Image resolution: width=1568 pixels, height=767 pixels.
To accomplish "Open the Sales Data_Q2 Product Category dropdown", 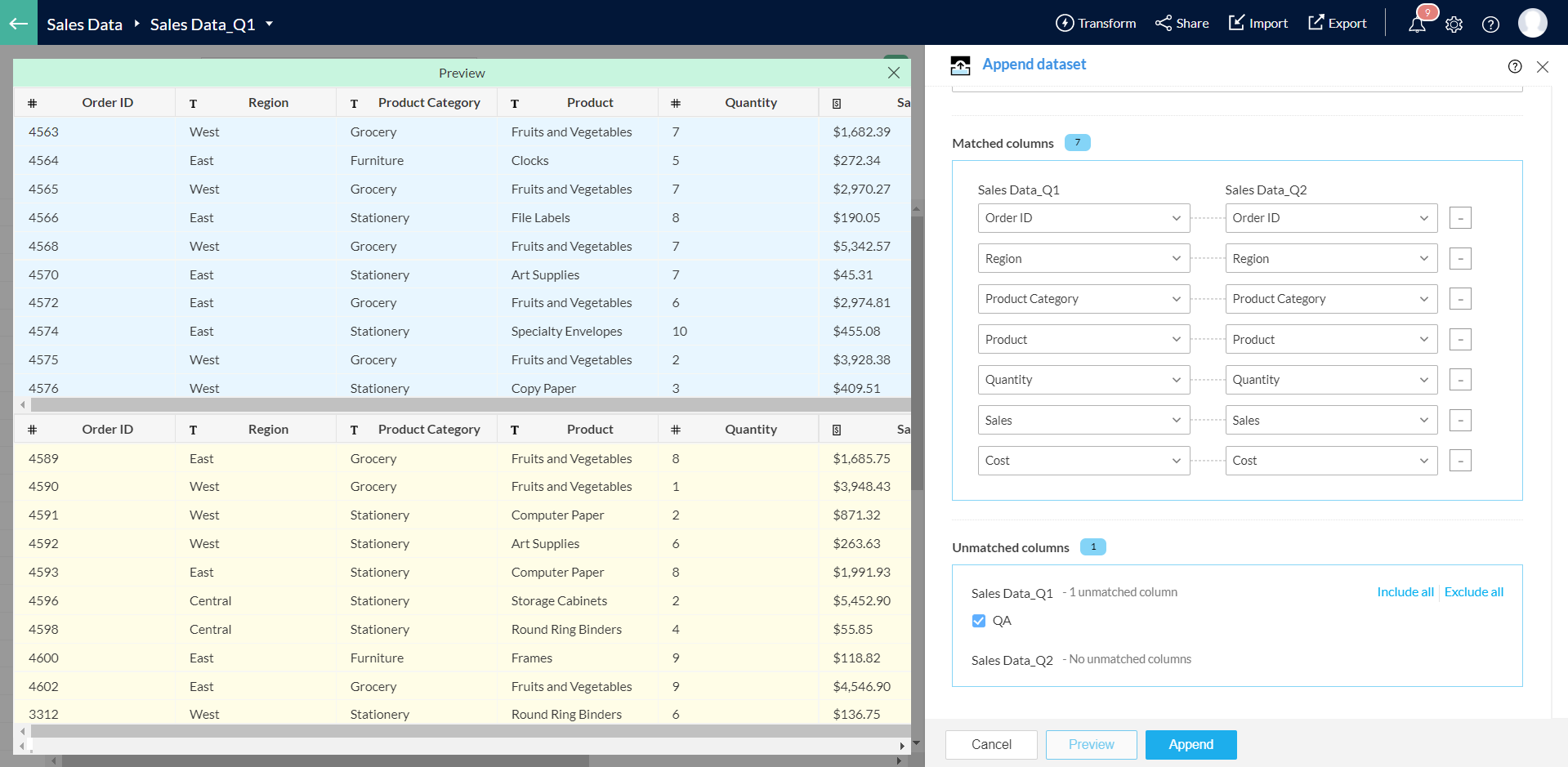I will tap(1331, 299).
